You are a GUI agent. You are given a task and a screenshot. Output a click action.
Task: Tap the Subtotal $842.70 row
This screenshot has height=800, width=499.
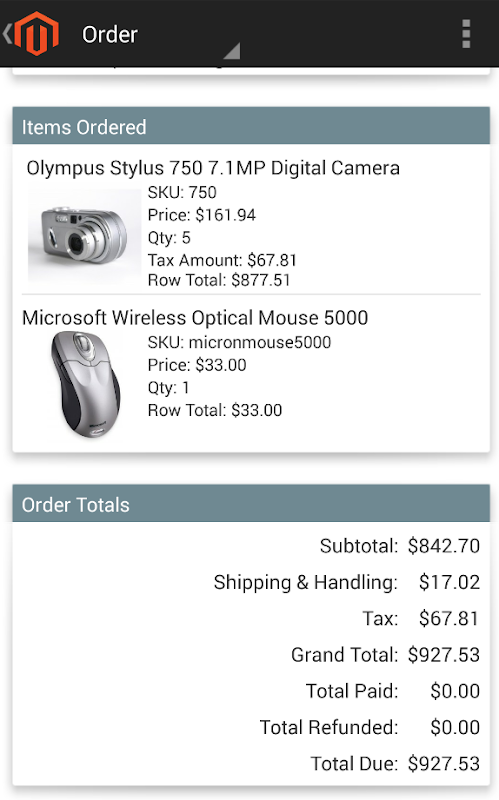tap(400, 546)
